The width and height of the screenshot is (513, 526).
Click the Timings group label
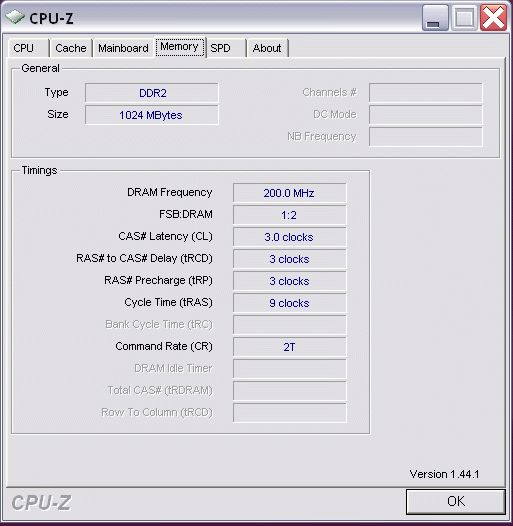[39, 170]
